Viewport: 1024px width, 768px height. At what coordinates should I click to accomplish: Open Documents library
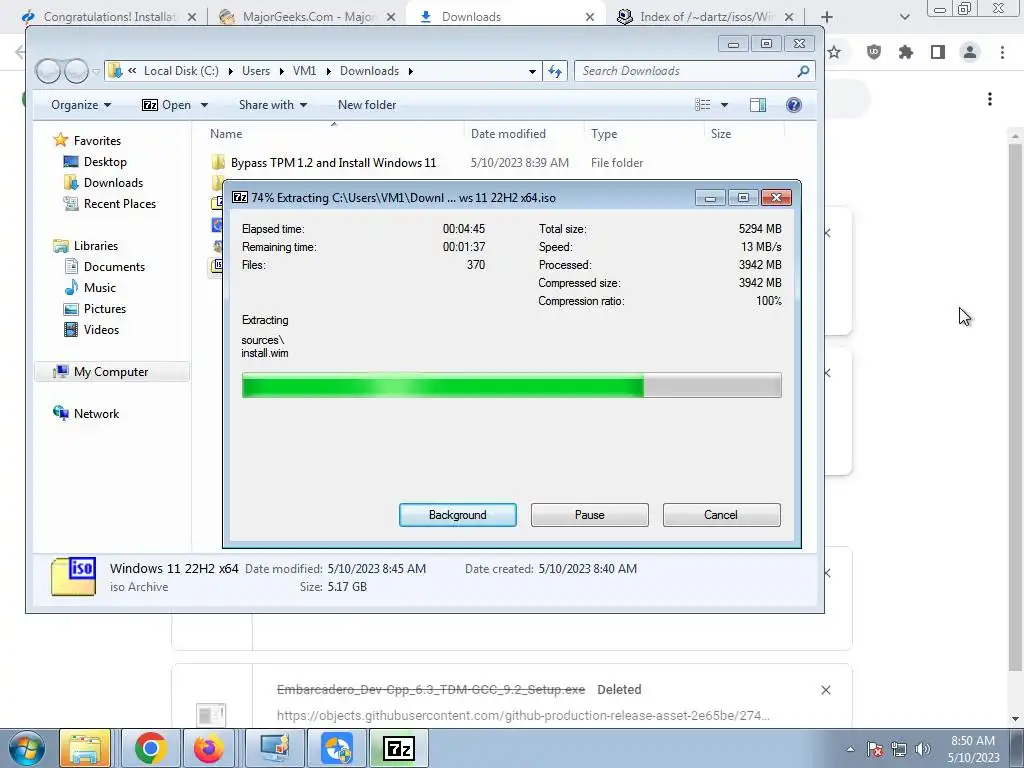click(114, 266)
